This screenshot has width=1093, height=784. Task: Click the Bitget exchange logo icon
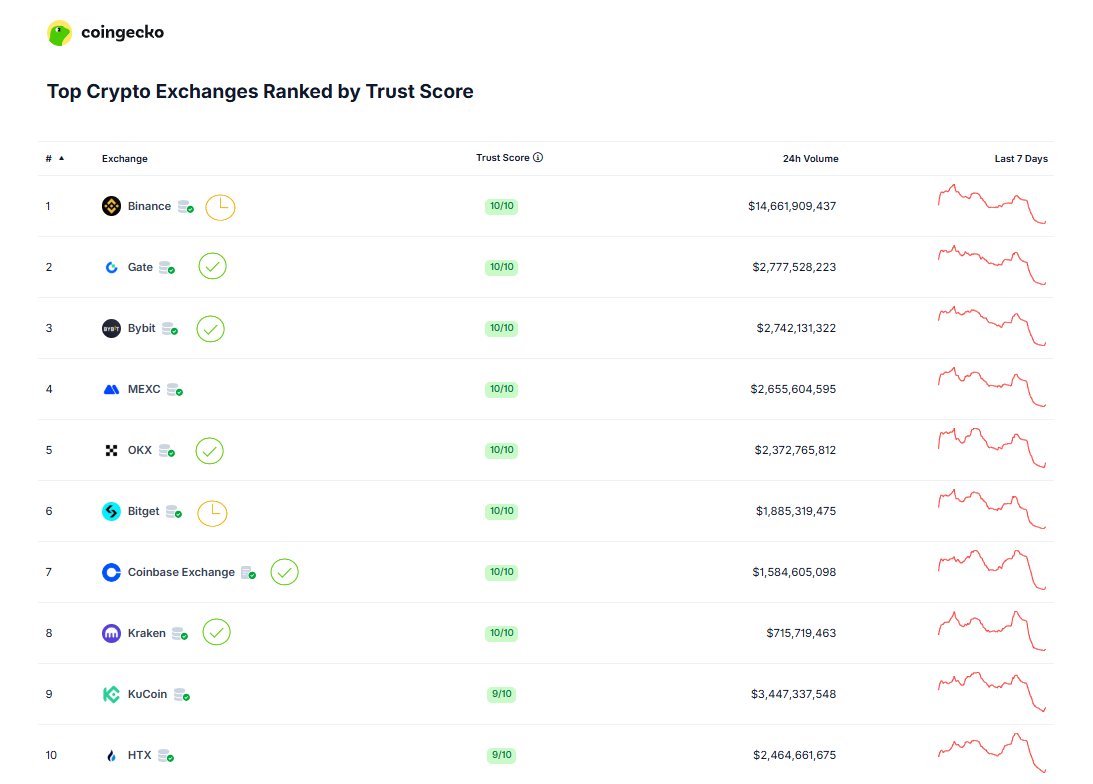(x=112, y=512)
